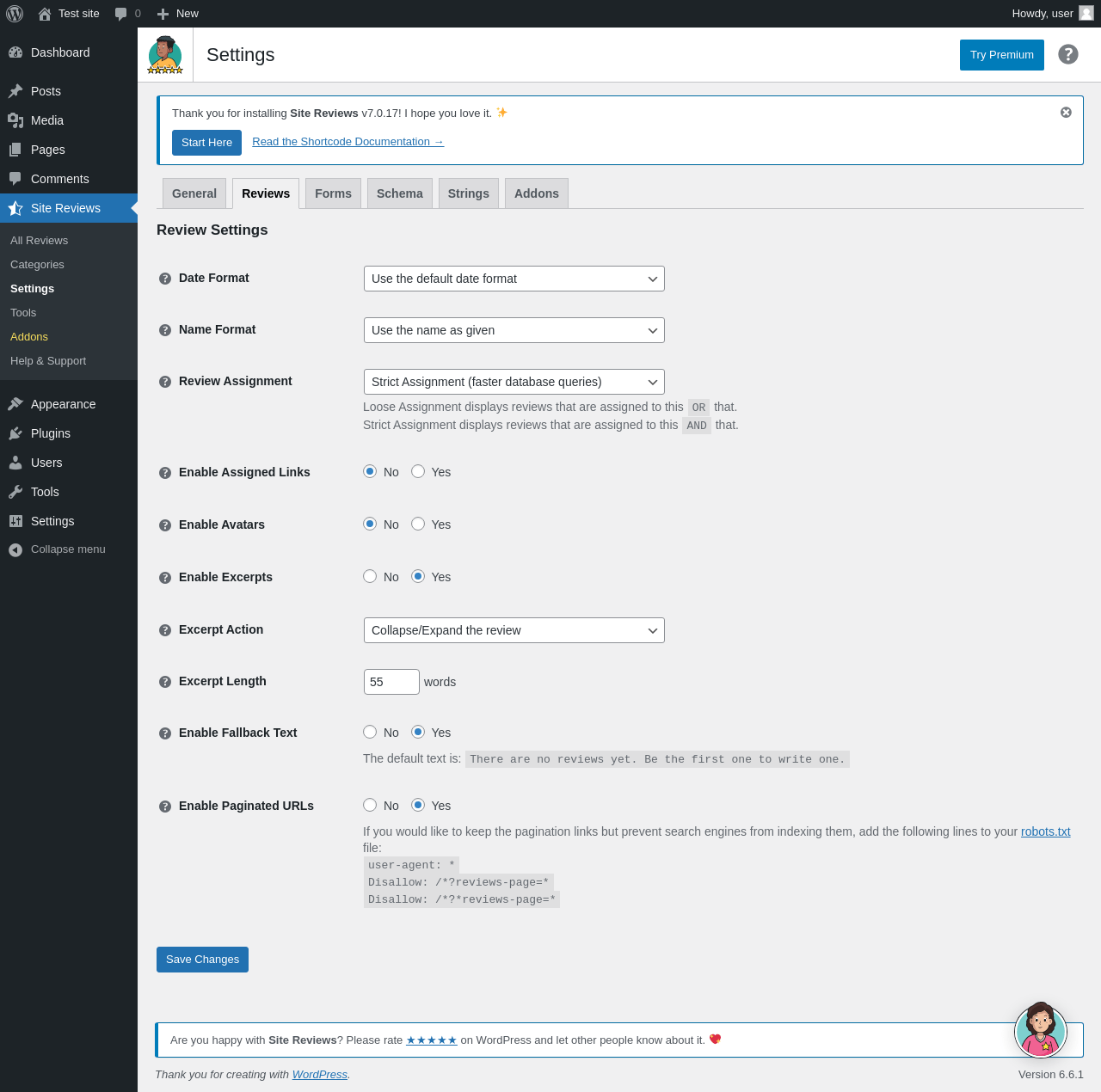
Task: Click the user avatar in admin bar
Action: pyautogui.click(x=1086, y=13)
